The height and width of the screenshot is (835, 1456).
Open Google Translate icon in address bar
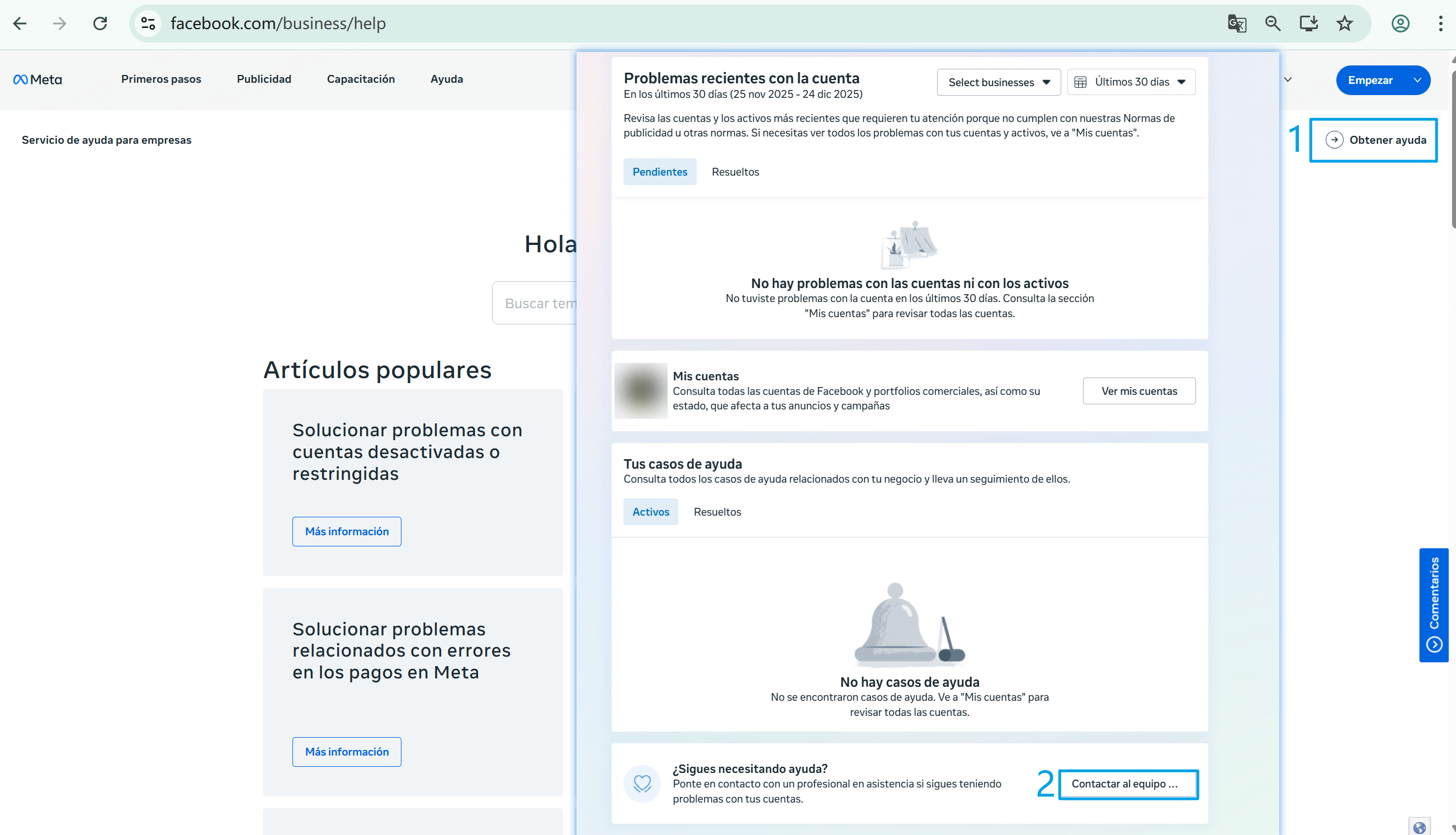coord(1236,23)
